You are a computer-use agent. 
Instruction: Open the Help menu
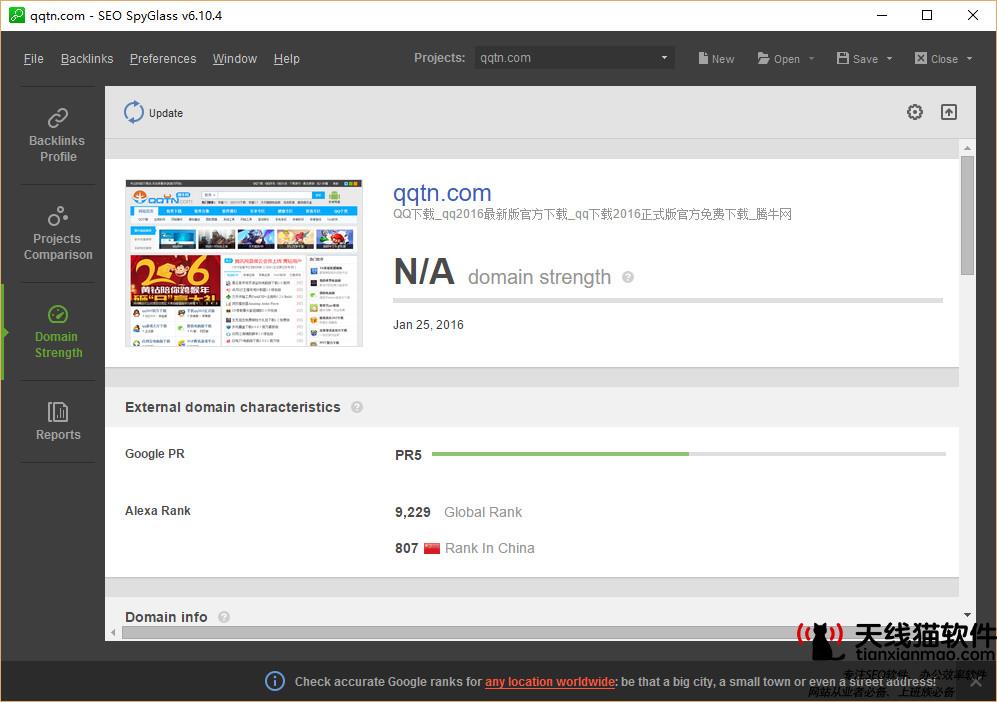point(287,58)
